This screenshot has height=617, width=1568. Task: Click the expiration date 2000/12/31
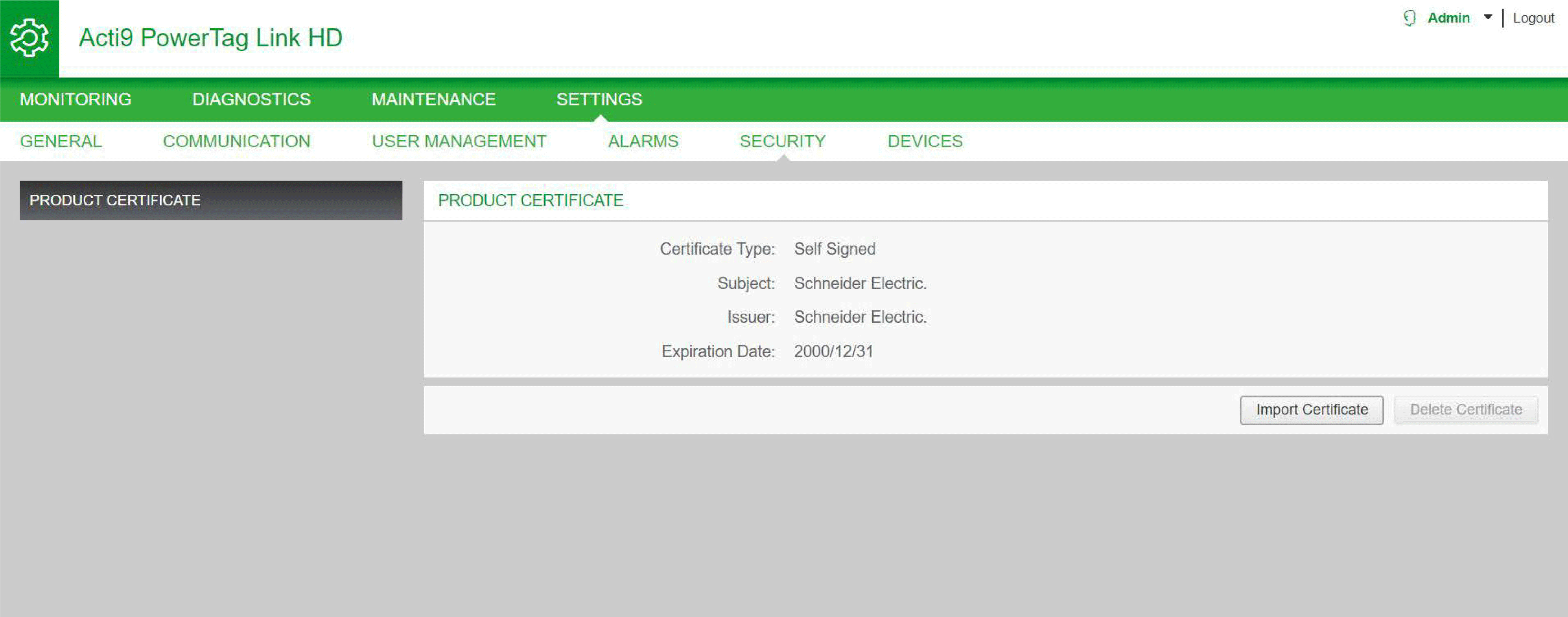(833, 351)
